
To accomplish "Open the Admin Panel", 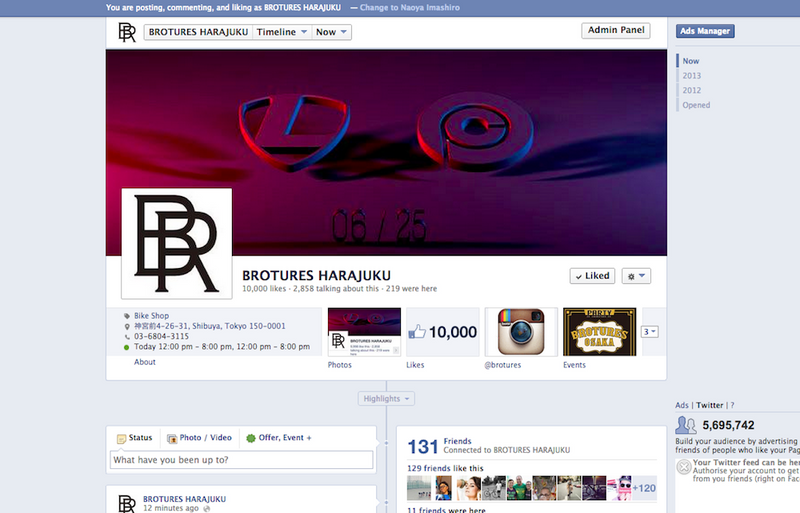I will point(616,30).
